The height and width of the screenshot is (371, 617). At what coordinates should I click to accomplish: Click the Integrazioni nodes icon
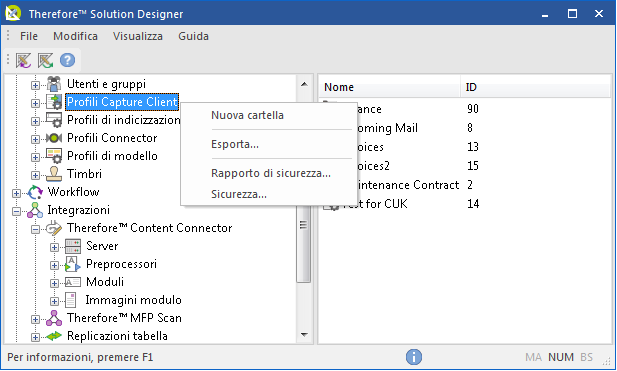(35, 210)
